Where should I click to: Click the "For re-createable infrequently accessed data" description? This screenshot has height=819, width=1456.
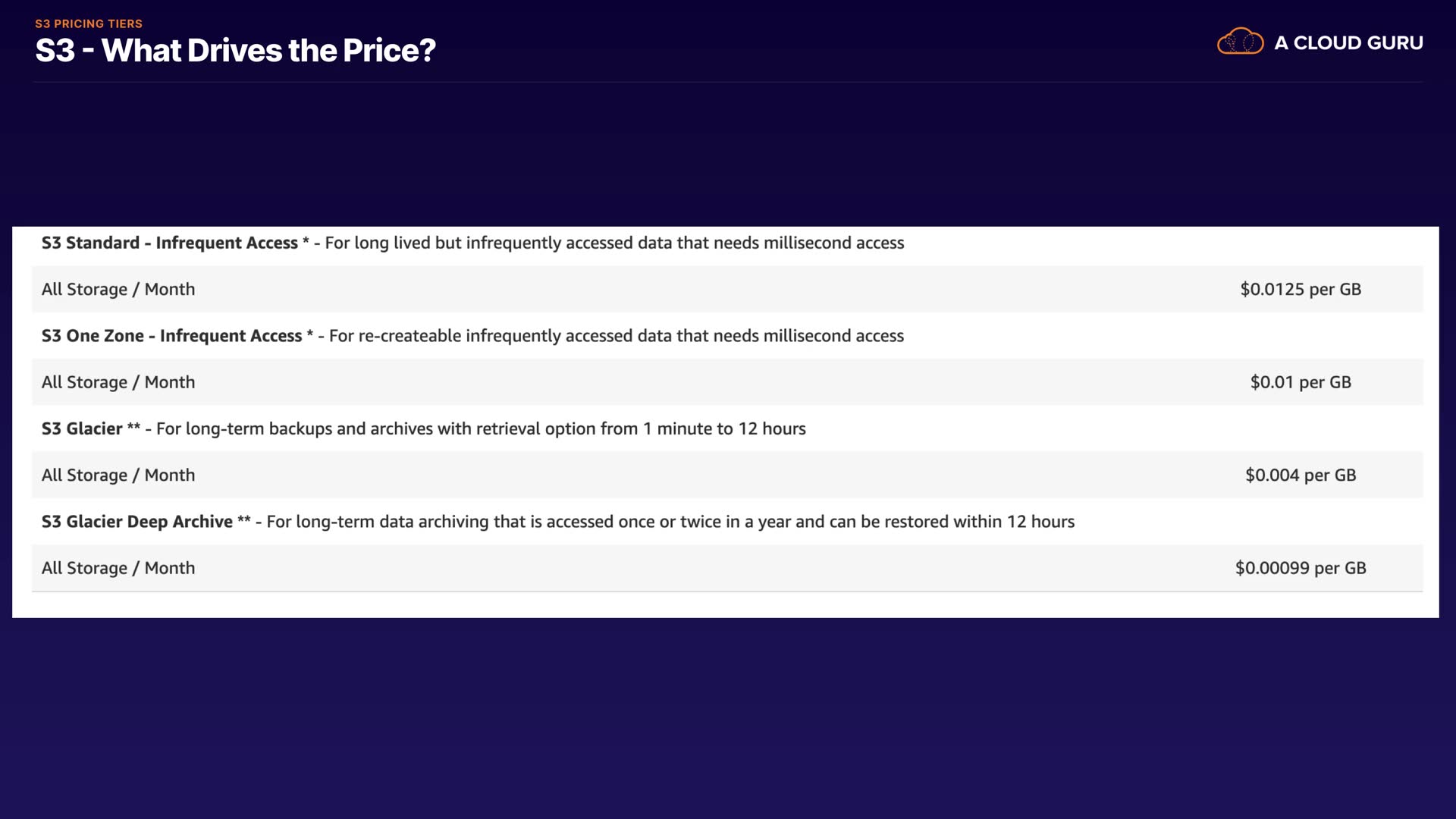(x=616, y=336)
